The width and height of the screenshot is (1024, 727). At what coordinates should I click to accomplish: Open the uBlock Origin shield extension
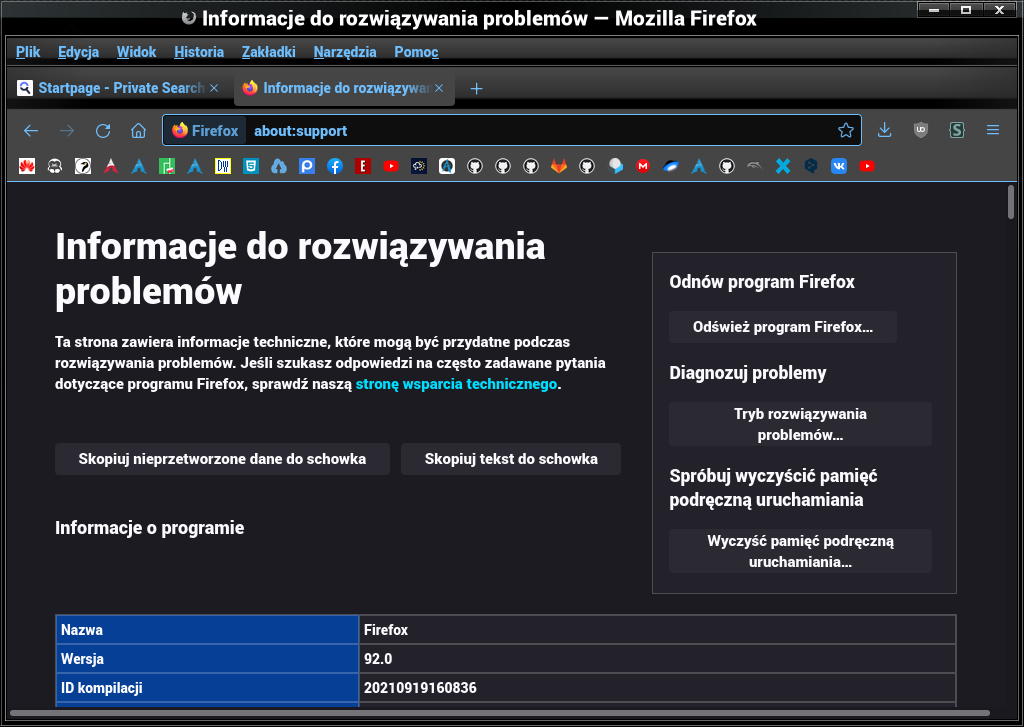(921, 130)
